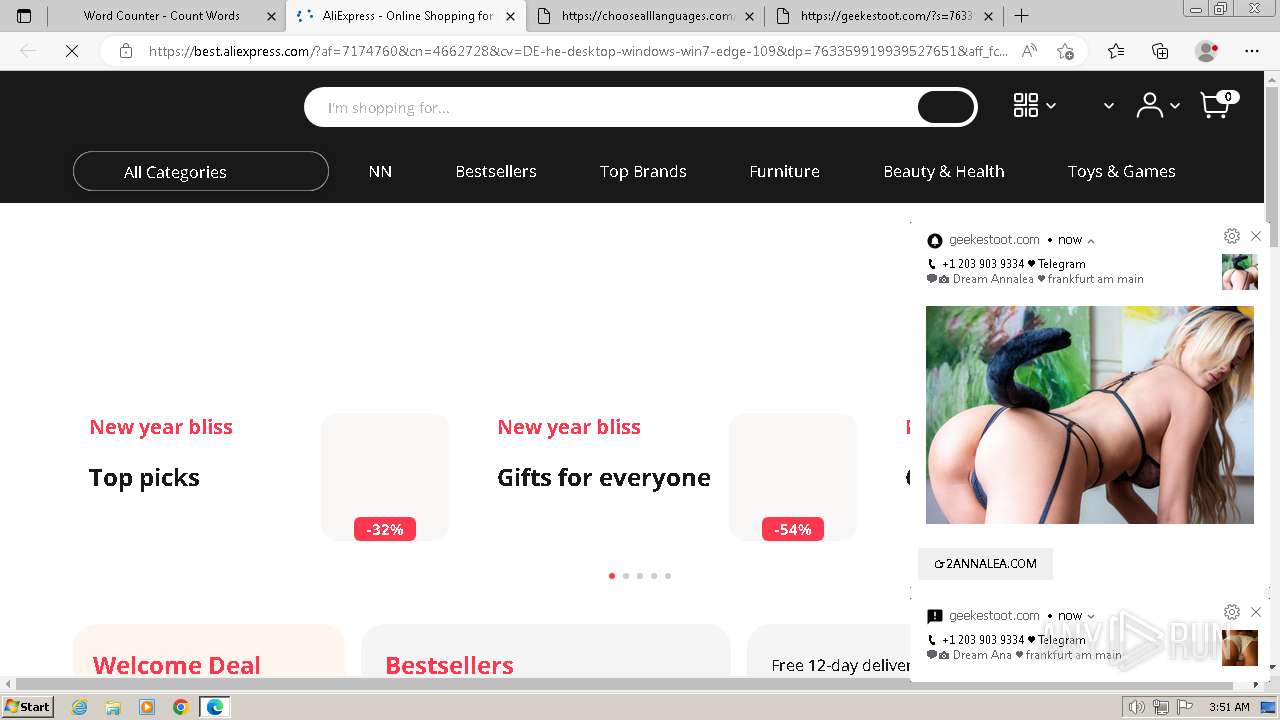Add this page to favorites star
This screenshot has width=1280, height=720.
point(1065,51)
